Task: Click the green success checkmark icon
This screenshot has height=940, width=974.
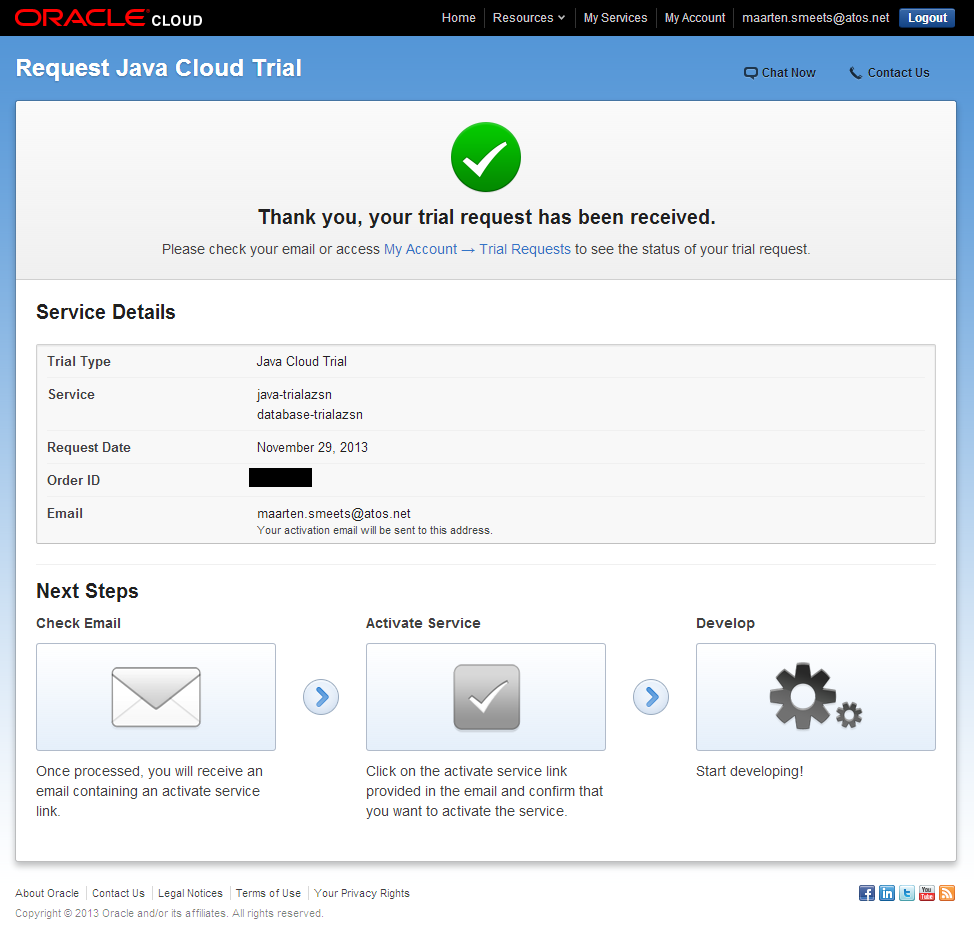Action: [486, 157]
